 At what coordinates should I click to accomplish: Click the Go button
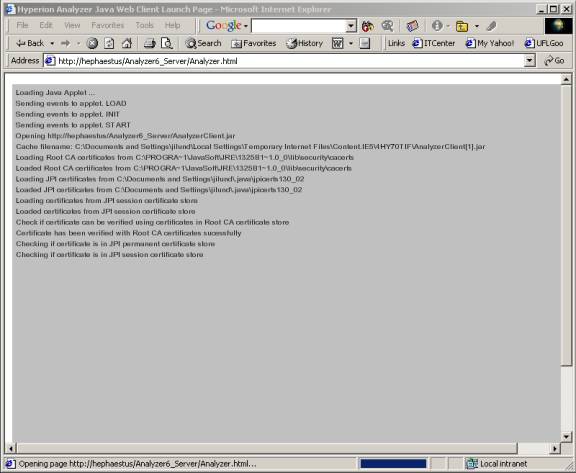pyautogui.click(x=554, y=61)
